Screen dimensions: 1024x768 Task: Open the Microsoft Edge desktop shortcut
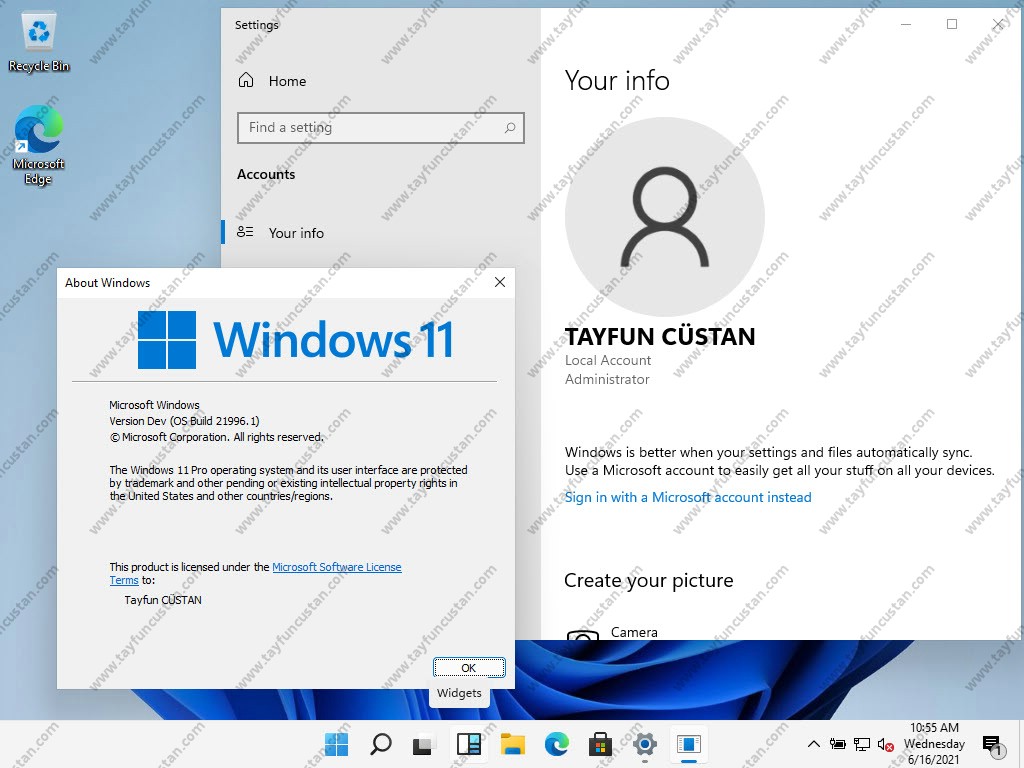point(39,145)
